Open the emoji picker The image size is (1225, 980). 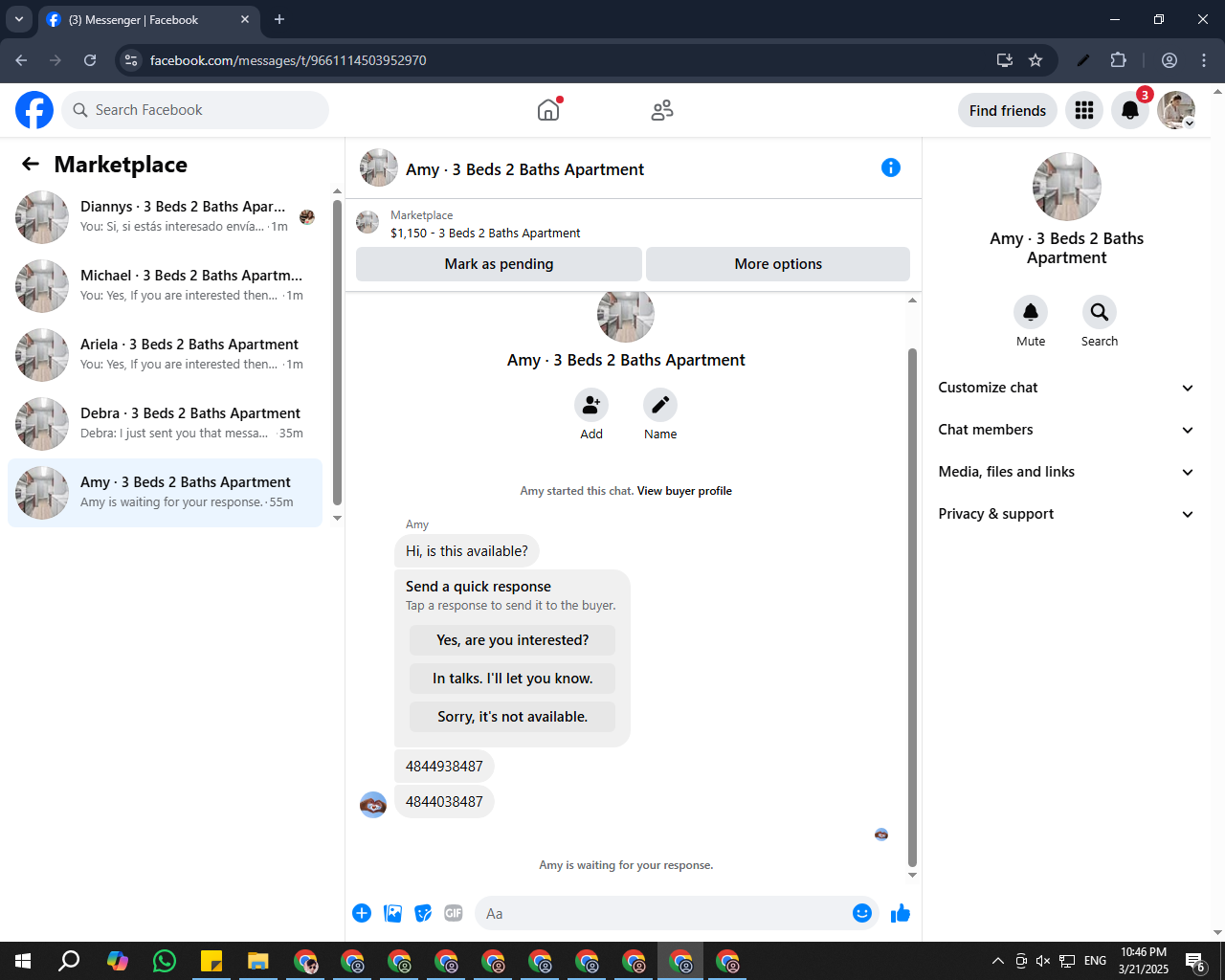(x=862, y=913)
